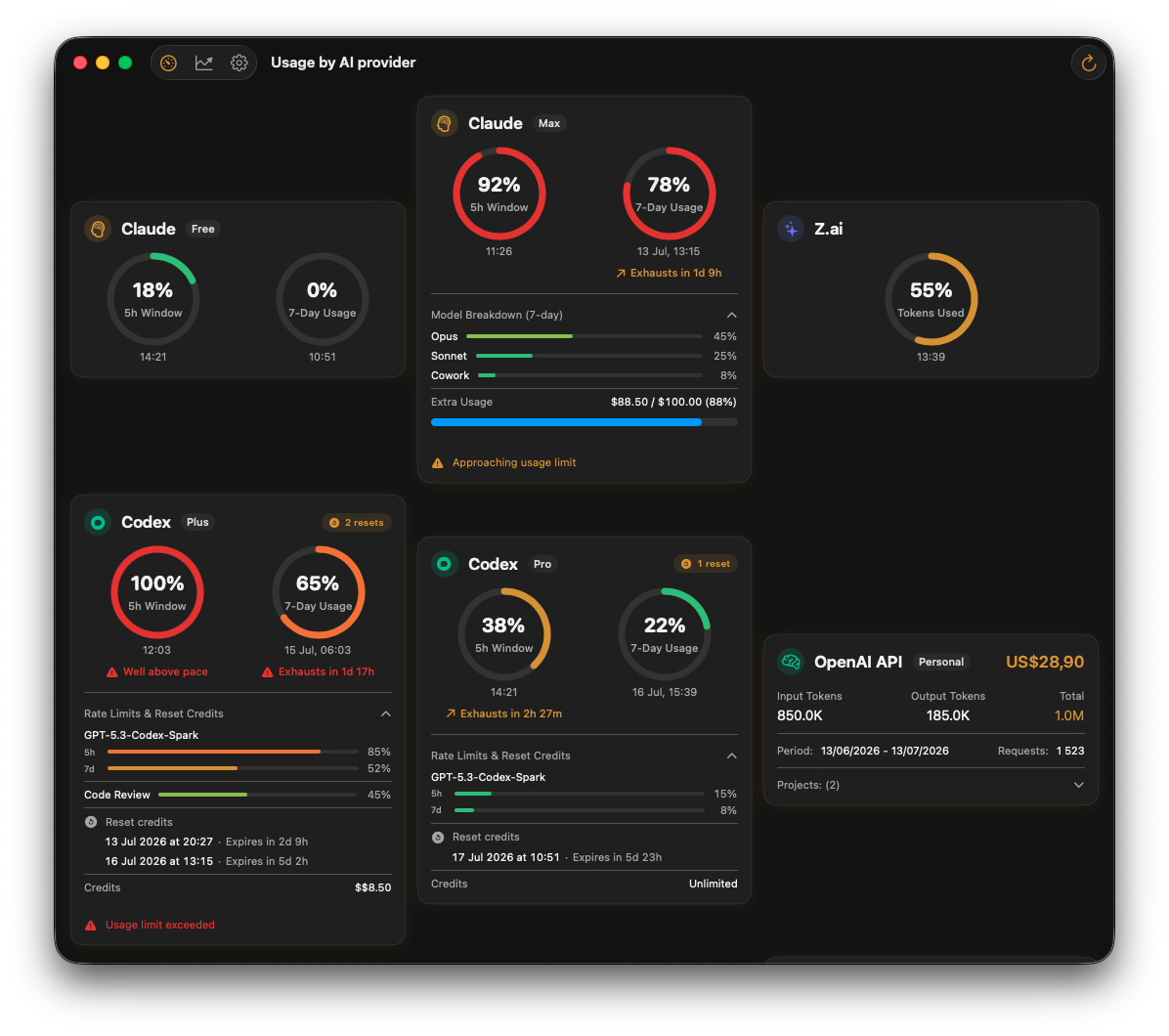Click the 850.0K input tokens value

(800, 716)
